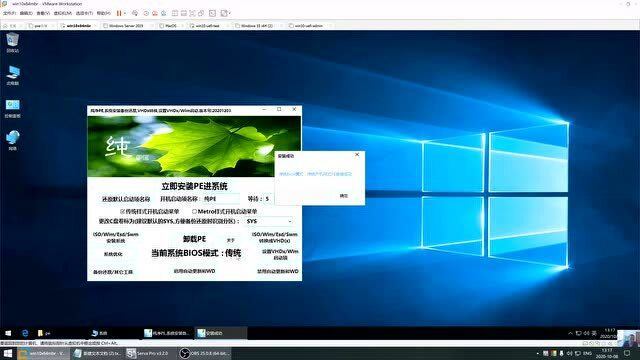This screenshot has width=640, height=360.
Task: Close the 安装成功 dialog with X
Action: pyautogui.click(x=357, y=155)
